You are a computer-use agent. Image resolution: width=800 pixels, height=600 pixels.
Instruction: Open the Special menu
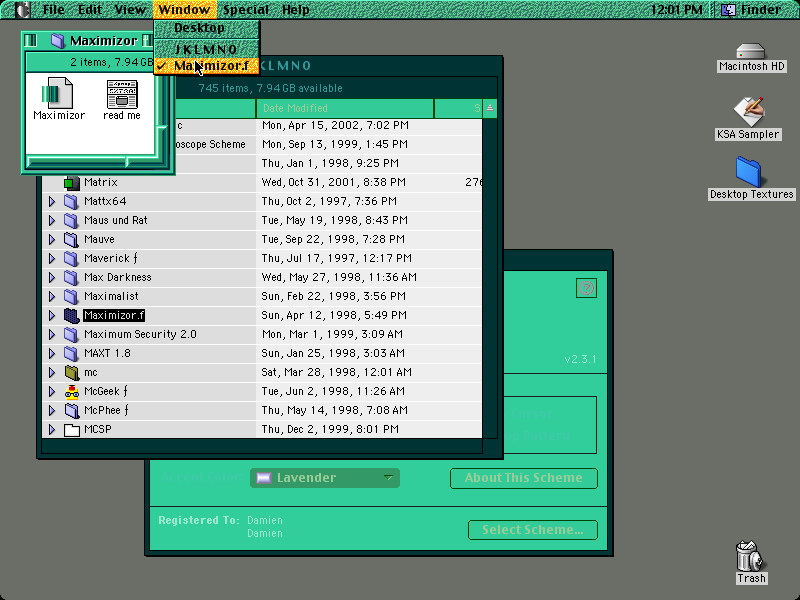pyautogui.click(x=245, y=9)
